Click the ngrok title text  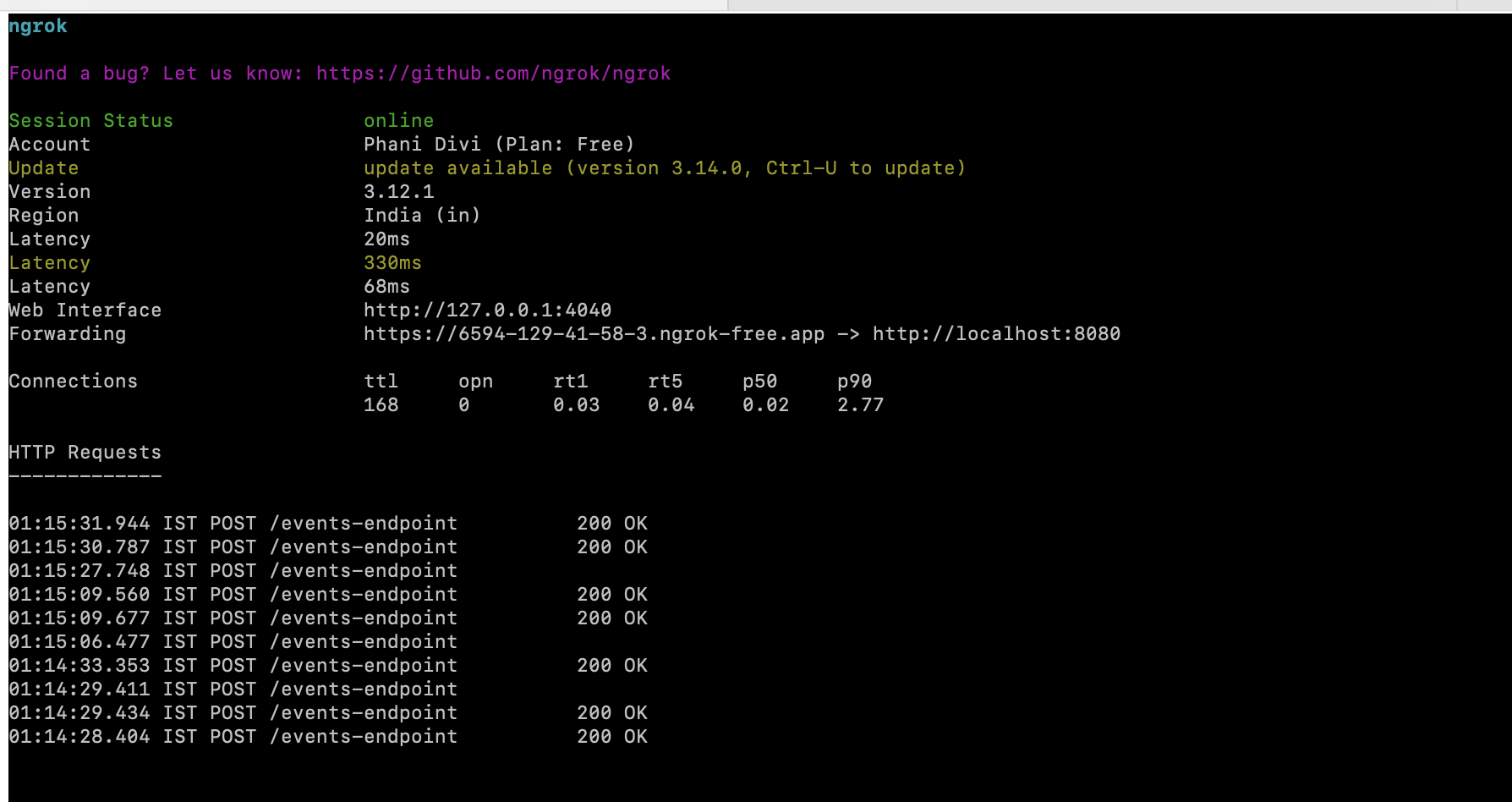point(38,26)
